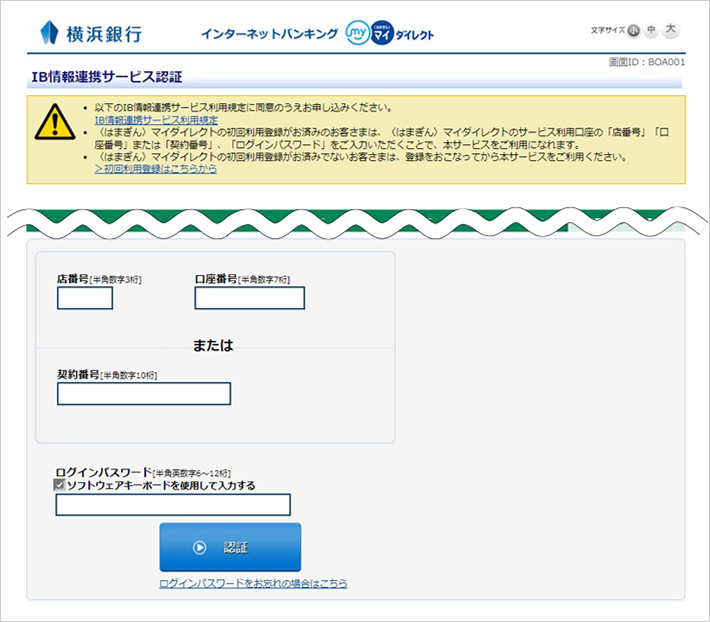
Task: Set text size to large (大)
Action: (x=671, y=29)
